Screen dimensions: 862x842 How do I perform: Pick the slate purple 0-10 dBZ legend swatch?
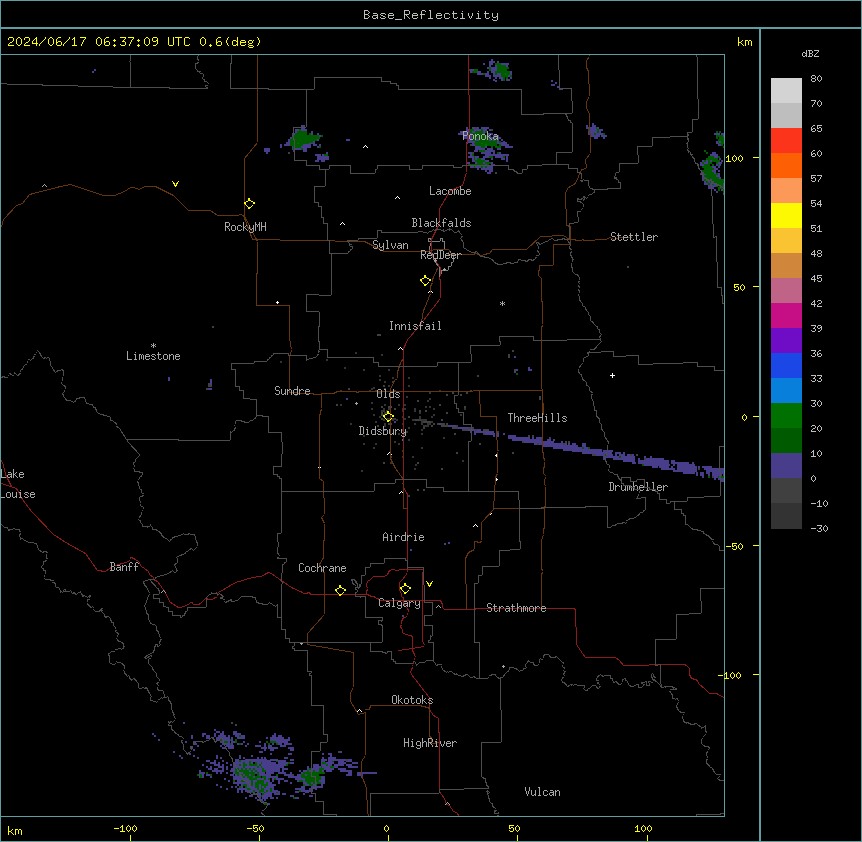(786, 466)
